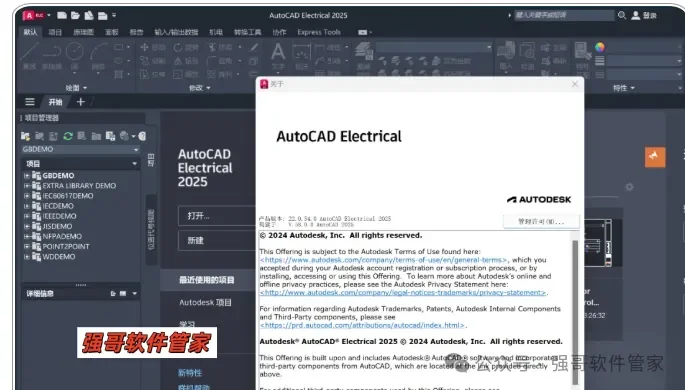
Task: Select the Rectangle tool in Draw panel
Action: [118, 47]
